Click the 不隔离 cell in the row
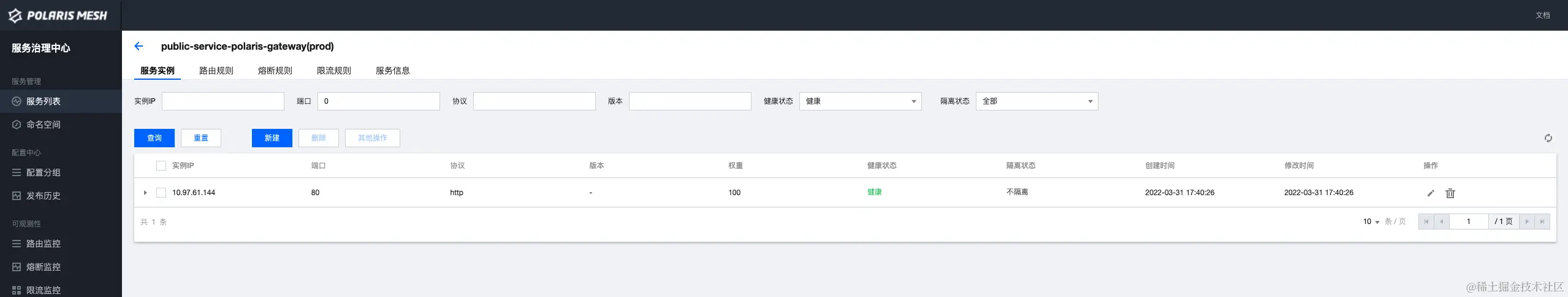Screen dimensions: 1568x297 (1018, 192)
